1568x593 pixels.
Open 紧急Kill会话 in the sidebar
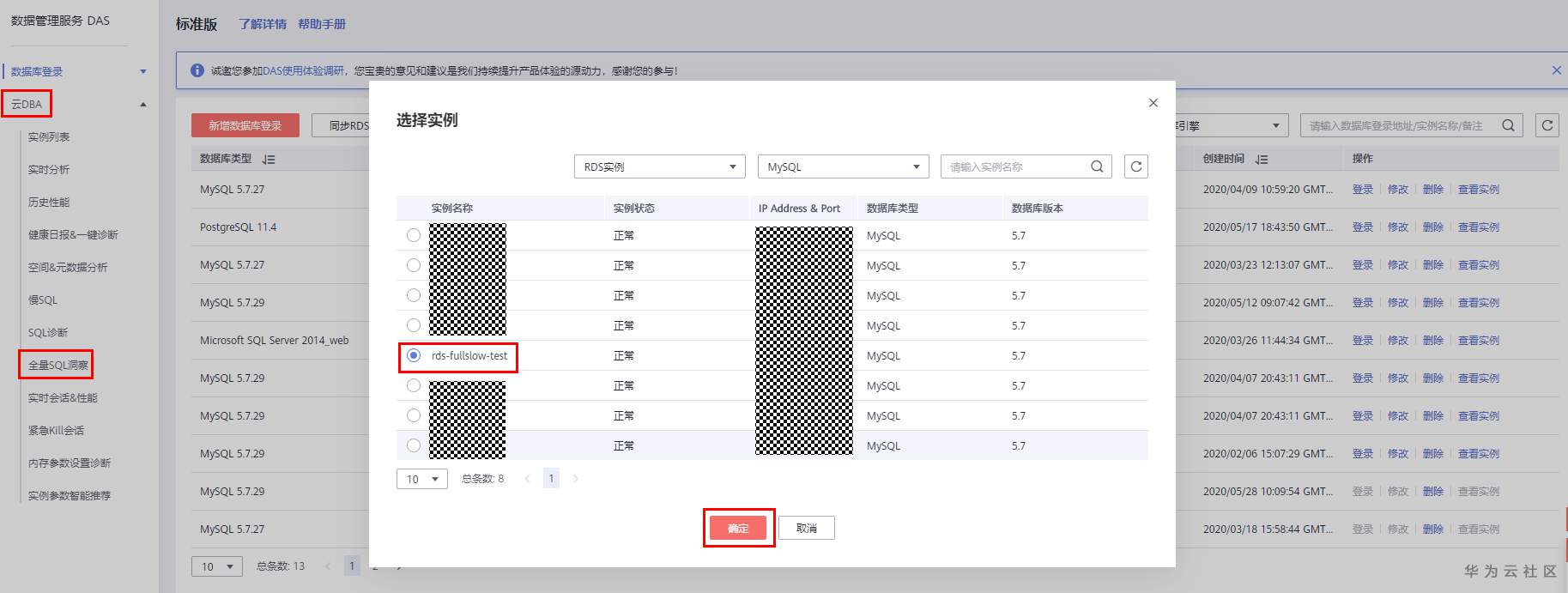click(56, 431)
